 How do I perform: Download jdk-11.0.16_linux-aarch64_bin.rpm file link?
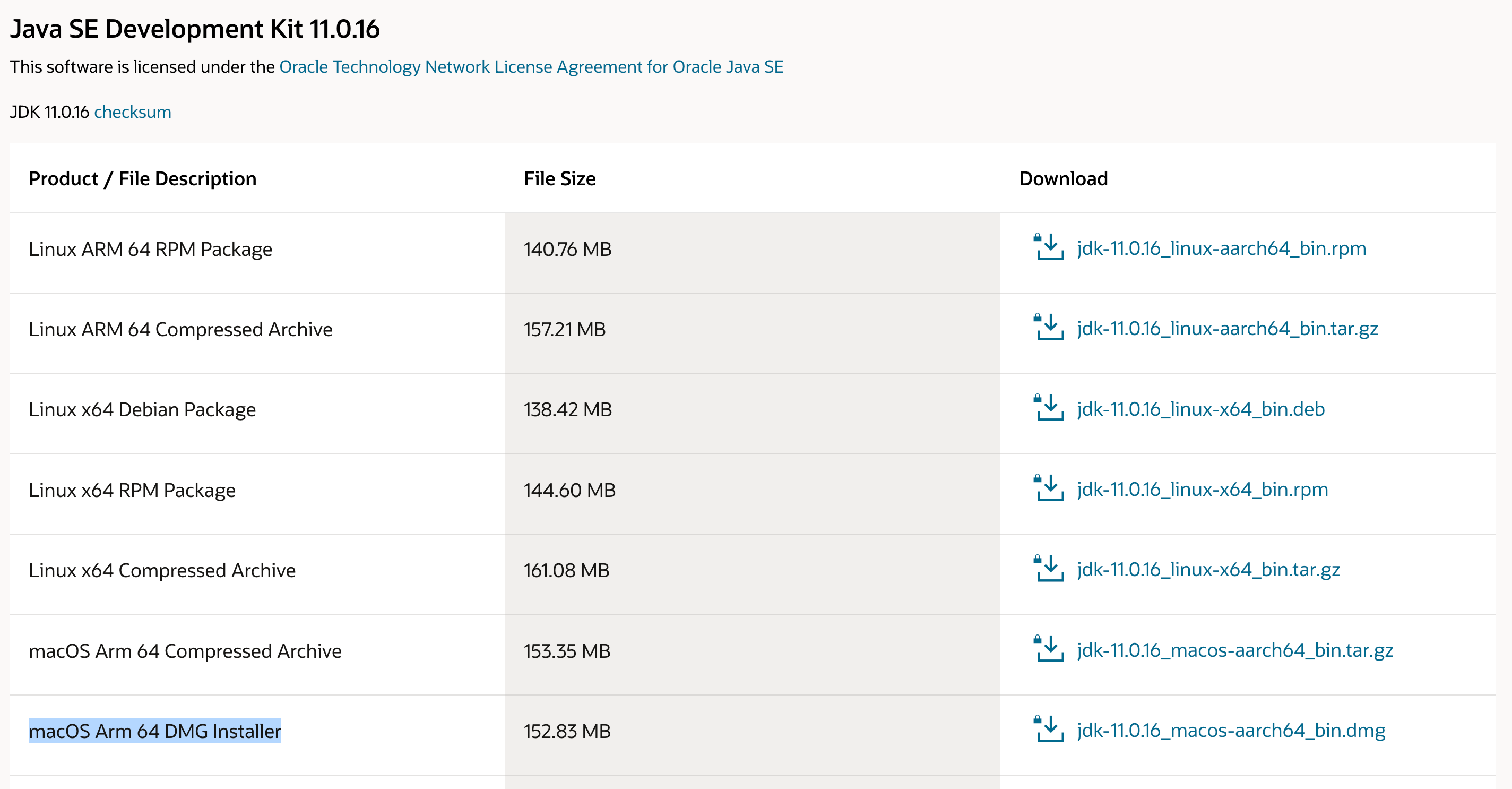click(1222, 248)
